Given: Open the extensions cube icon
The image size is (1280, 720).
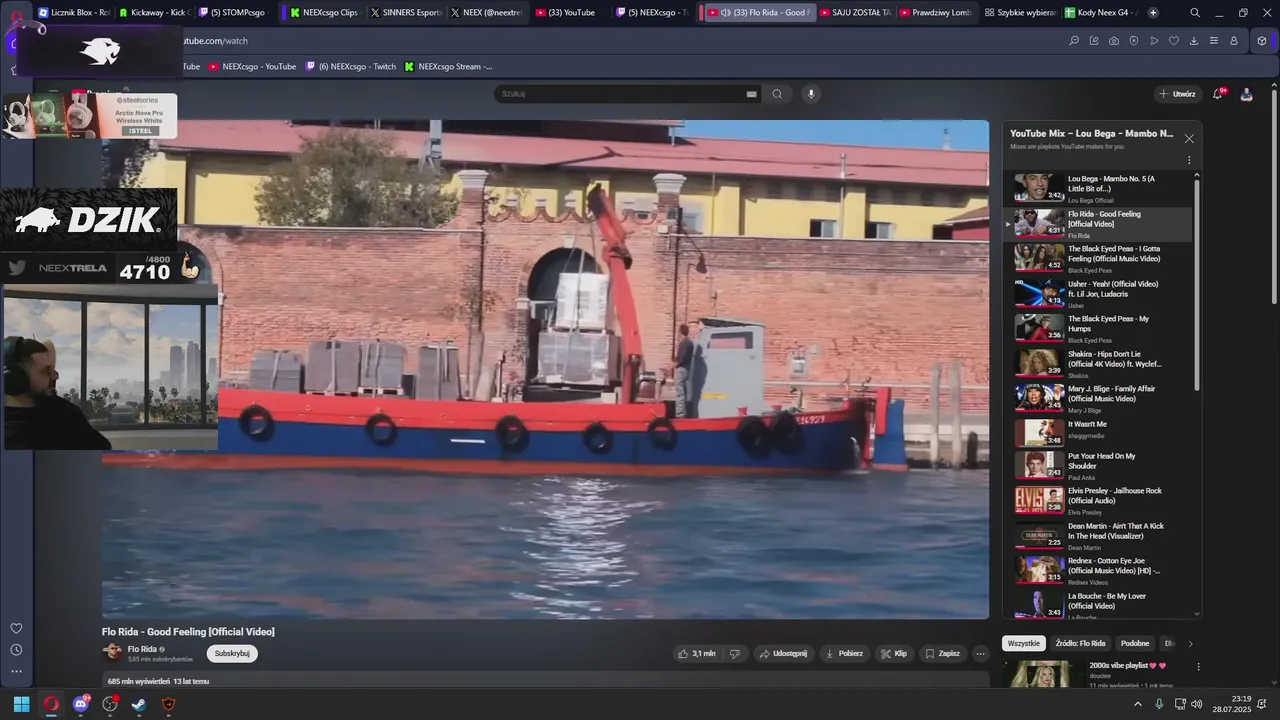Looking at the screenshot, I should coord(1262,41).
